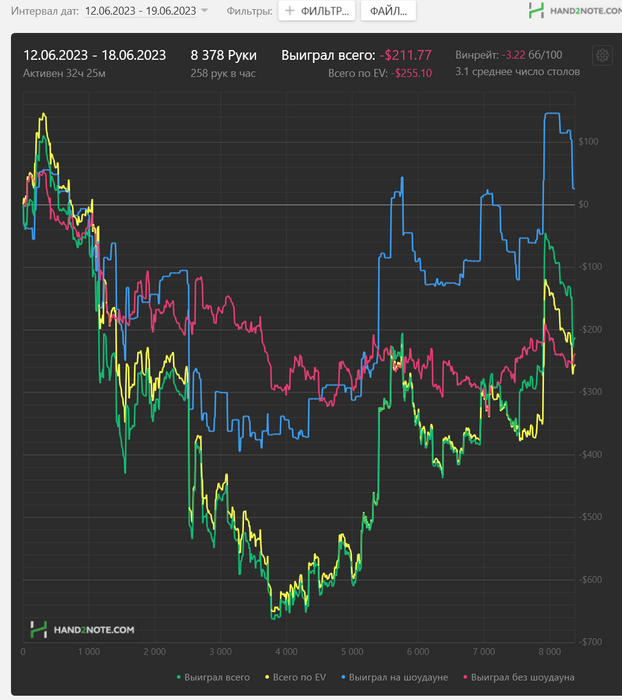Click the 8 378 Руки hands count
Screen dimensions: 622x700
pyautogui.click(x=223, y=55)
